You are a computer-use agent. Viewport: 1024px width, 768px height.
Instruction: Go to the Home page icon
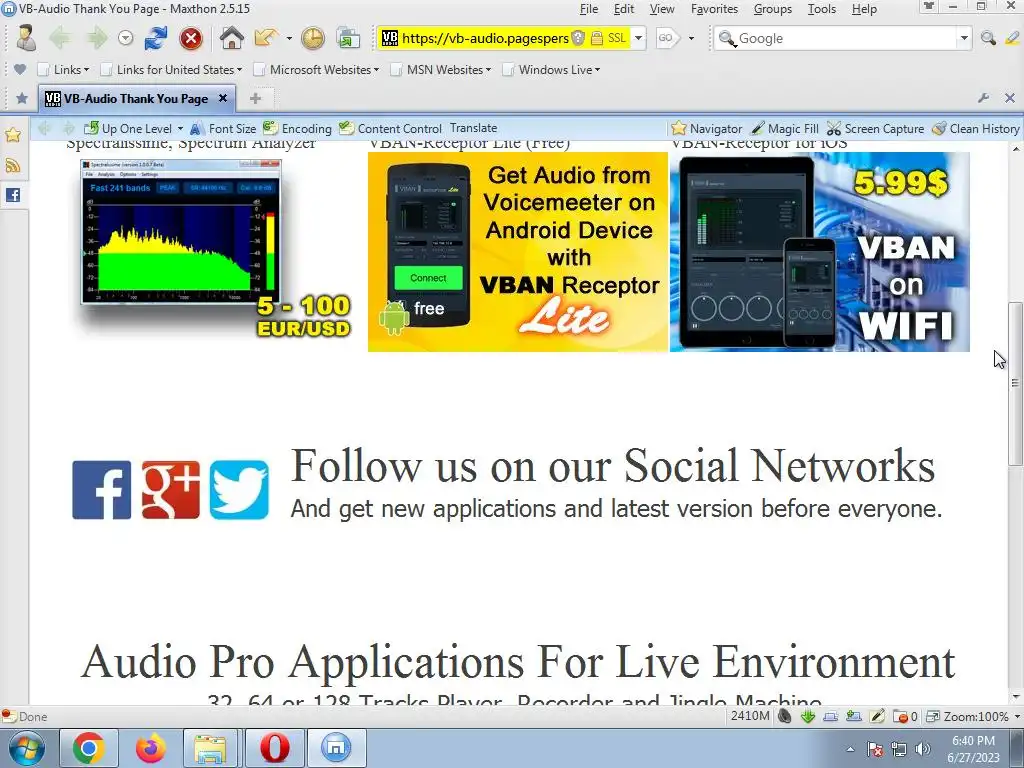pos(231,38)
